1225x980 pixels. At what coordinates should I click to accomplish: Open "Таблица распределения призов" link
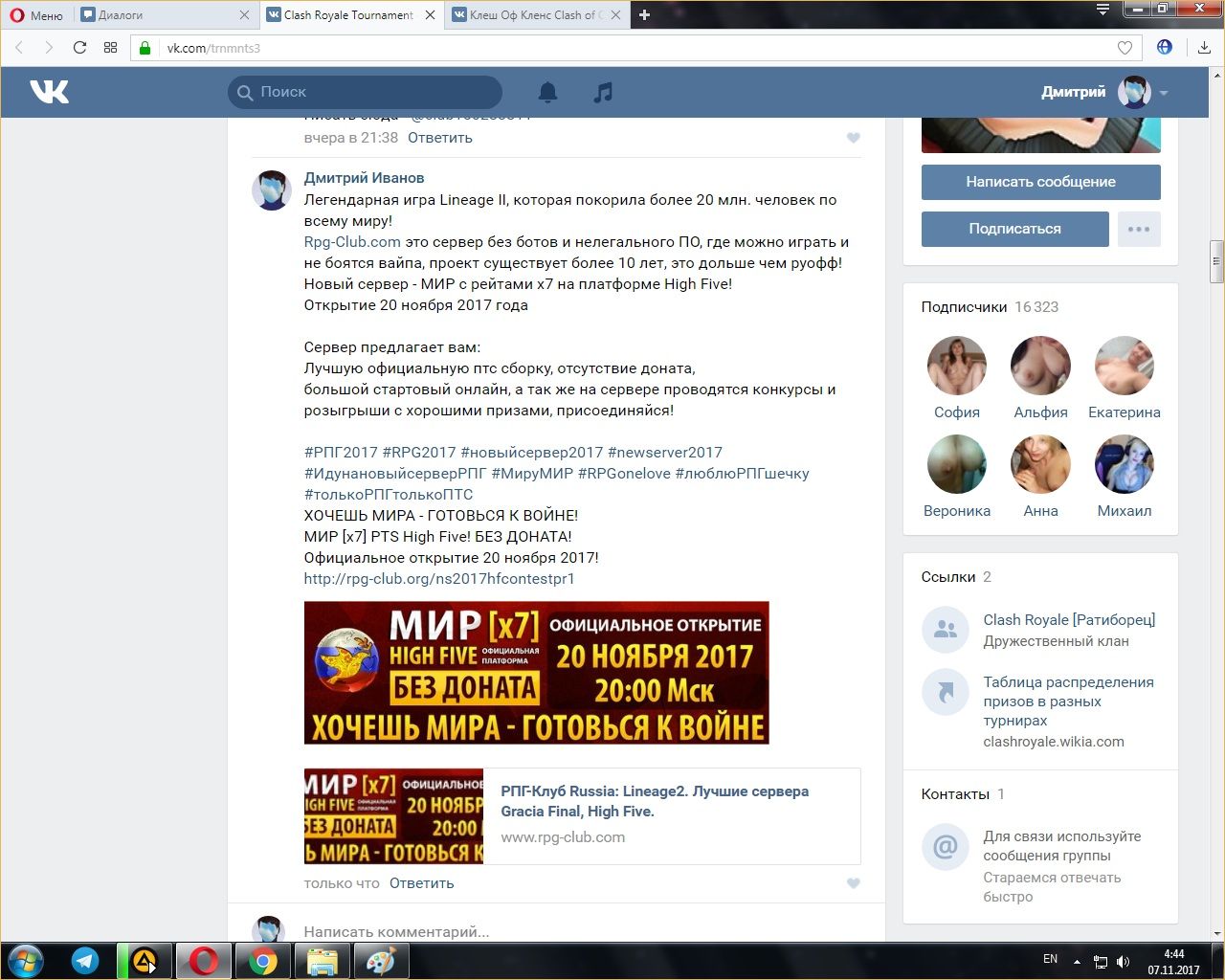1068,702
